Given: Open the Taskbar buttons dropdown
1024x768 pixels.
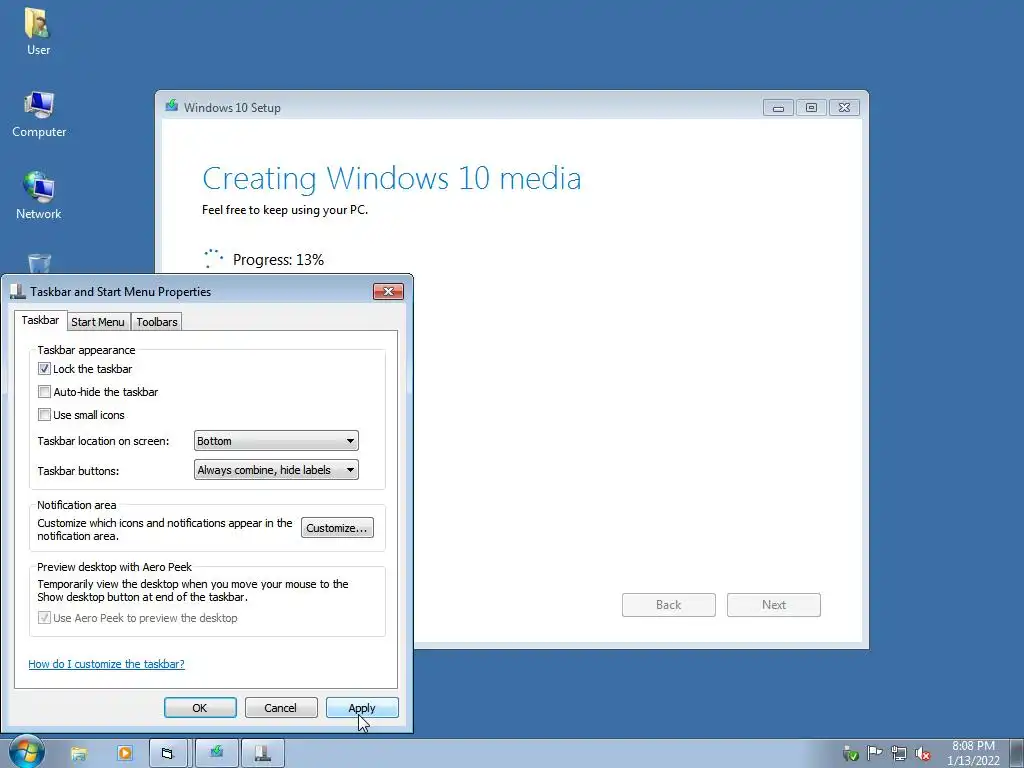Looking at the screenshot, I should [x=276, y=470].
